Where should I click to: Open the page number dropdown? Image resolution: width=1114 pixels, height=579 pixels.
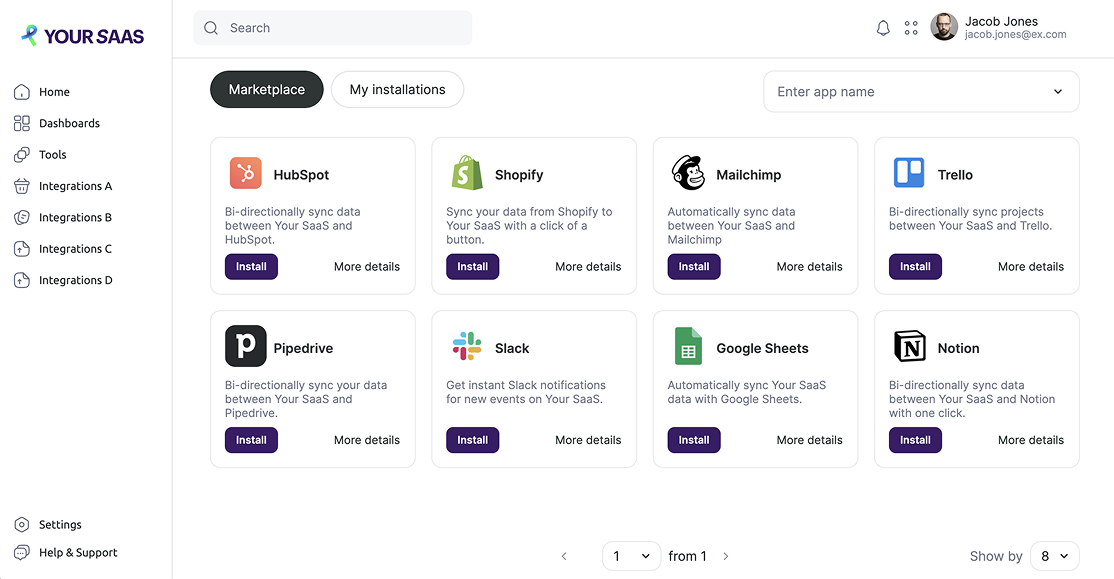(x=630, y=556)
